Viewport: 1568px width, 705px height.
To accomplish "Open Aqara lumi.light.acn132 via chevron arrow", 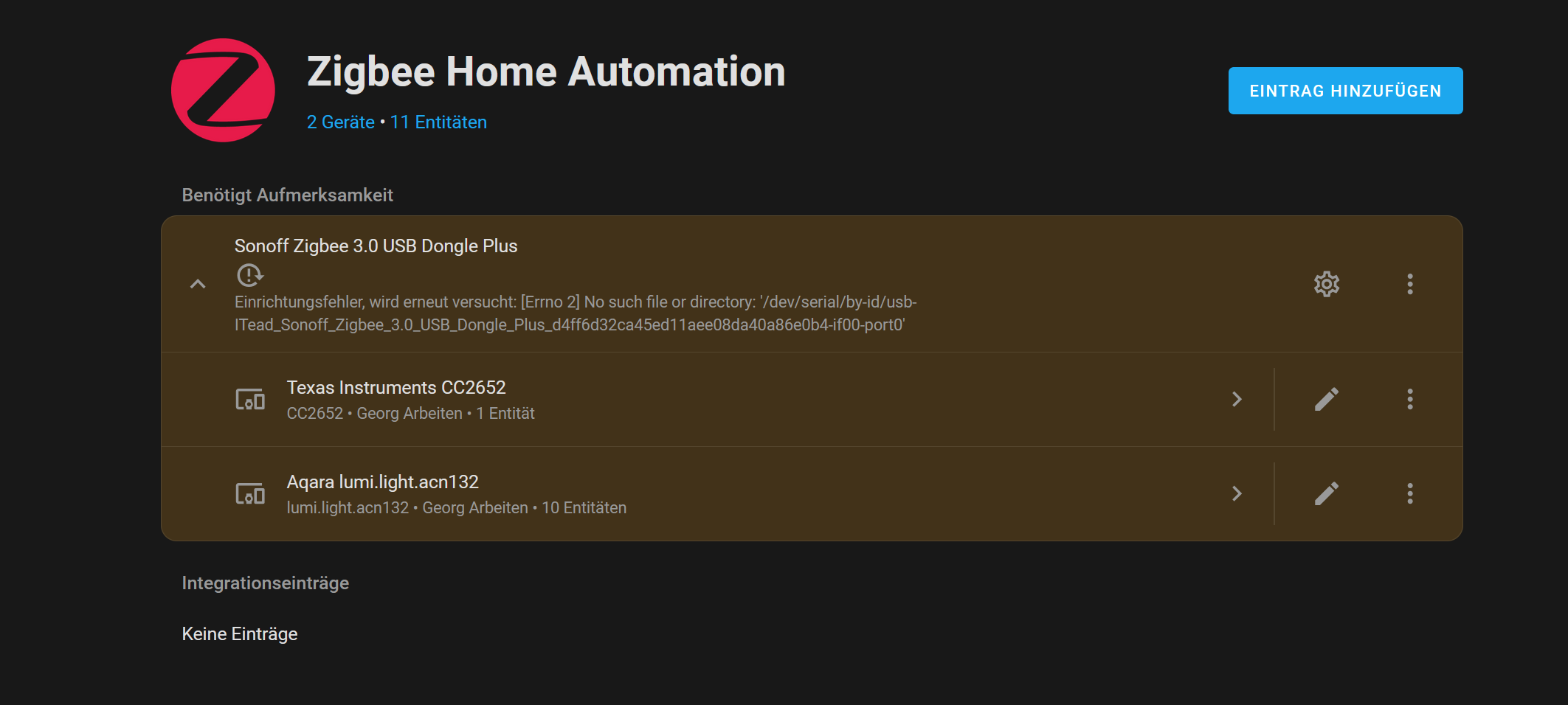I will tap(1237, 493).
